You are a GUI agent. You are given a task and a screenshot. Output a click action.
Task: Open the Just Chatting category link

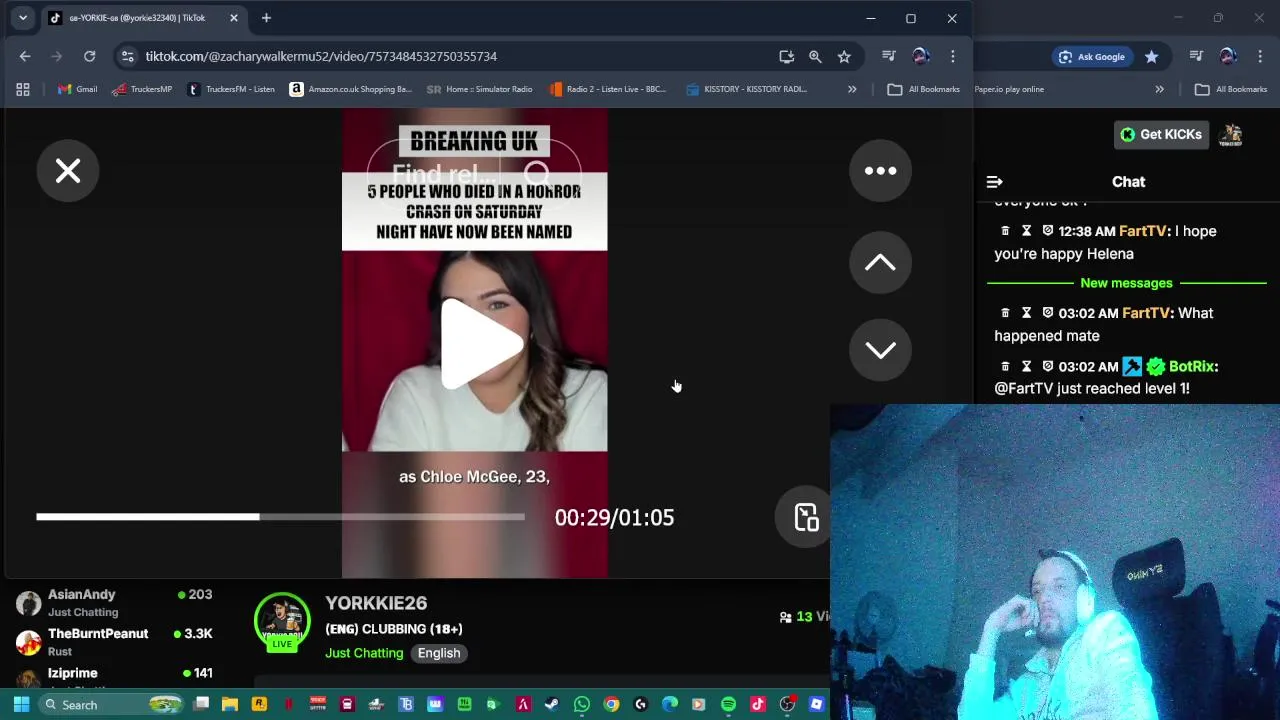[x=364, y=653]
